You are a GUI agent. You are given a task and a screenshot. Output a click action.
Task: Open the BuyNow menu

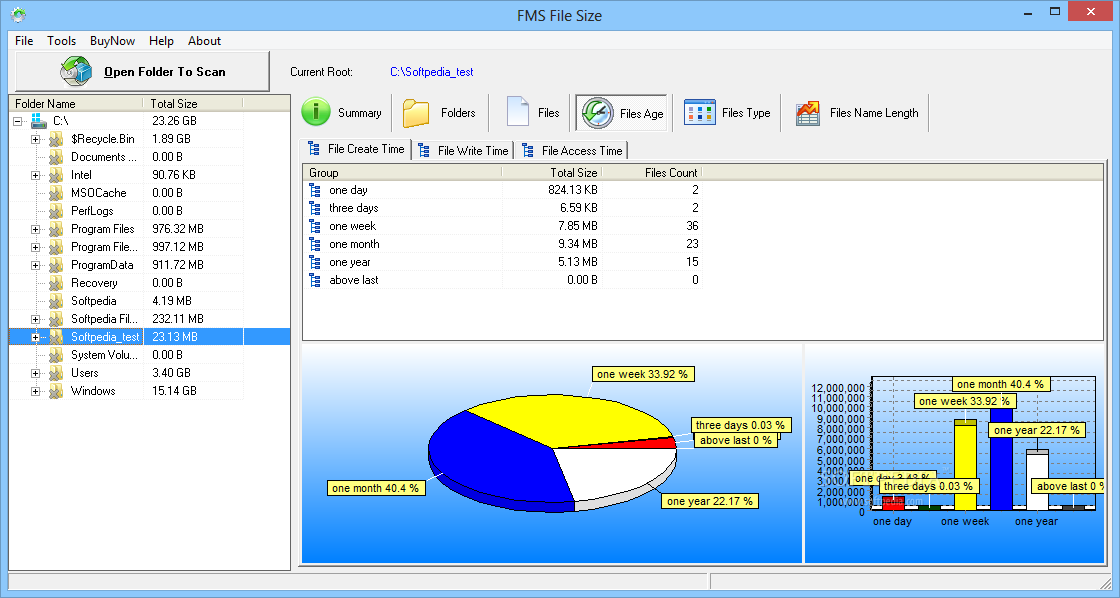(112, 41)
